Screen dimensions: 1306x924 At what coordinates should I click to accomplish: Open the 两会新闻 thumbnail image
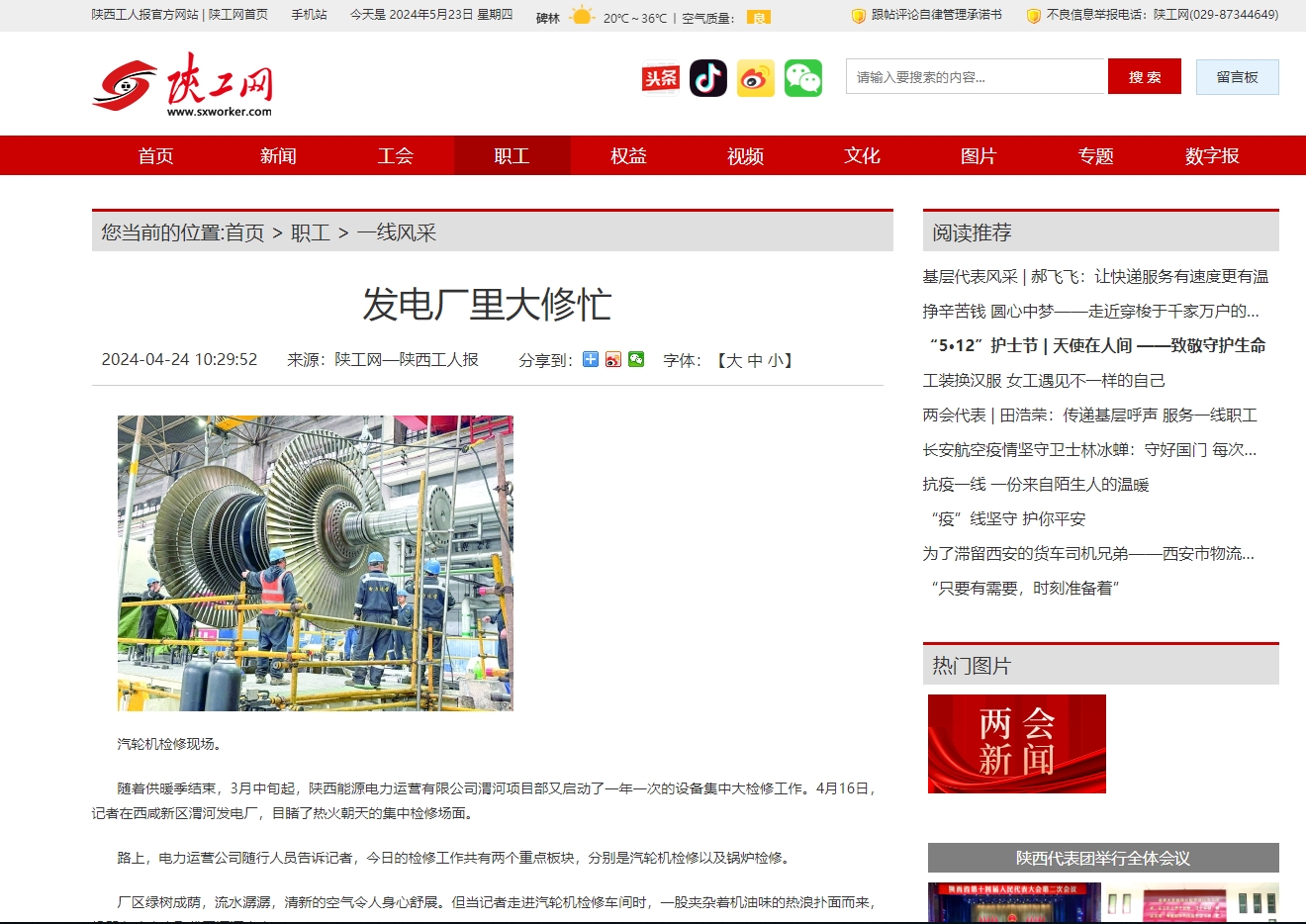pos(1017,744)
